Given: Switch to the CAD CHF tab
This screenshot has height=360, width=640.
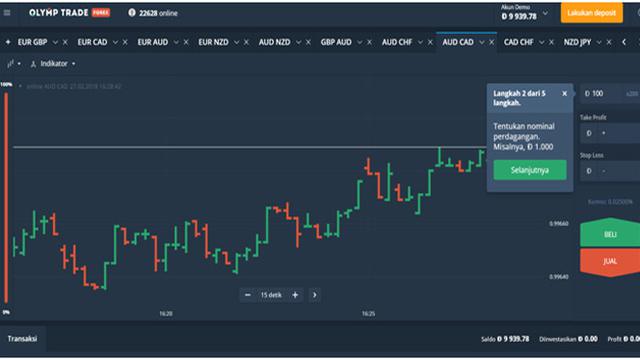Looking at the screenshot, I should pos(518,42).
